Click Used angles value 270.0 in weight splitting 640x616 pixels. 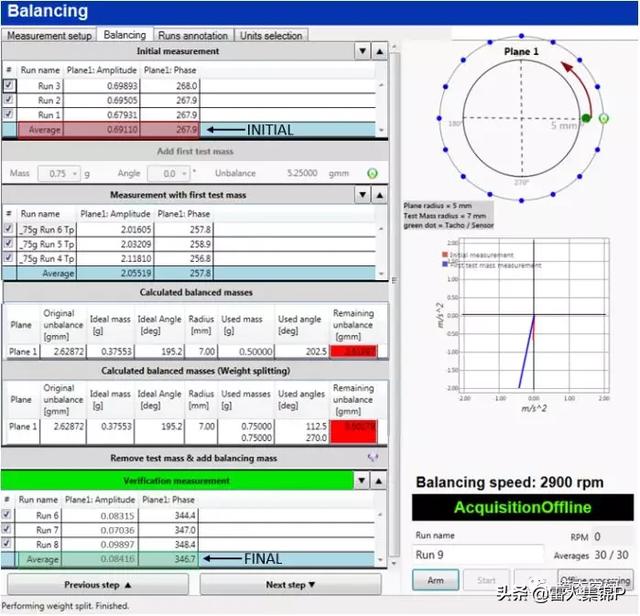click(x=316, y=438)
